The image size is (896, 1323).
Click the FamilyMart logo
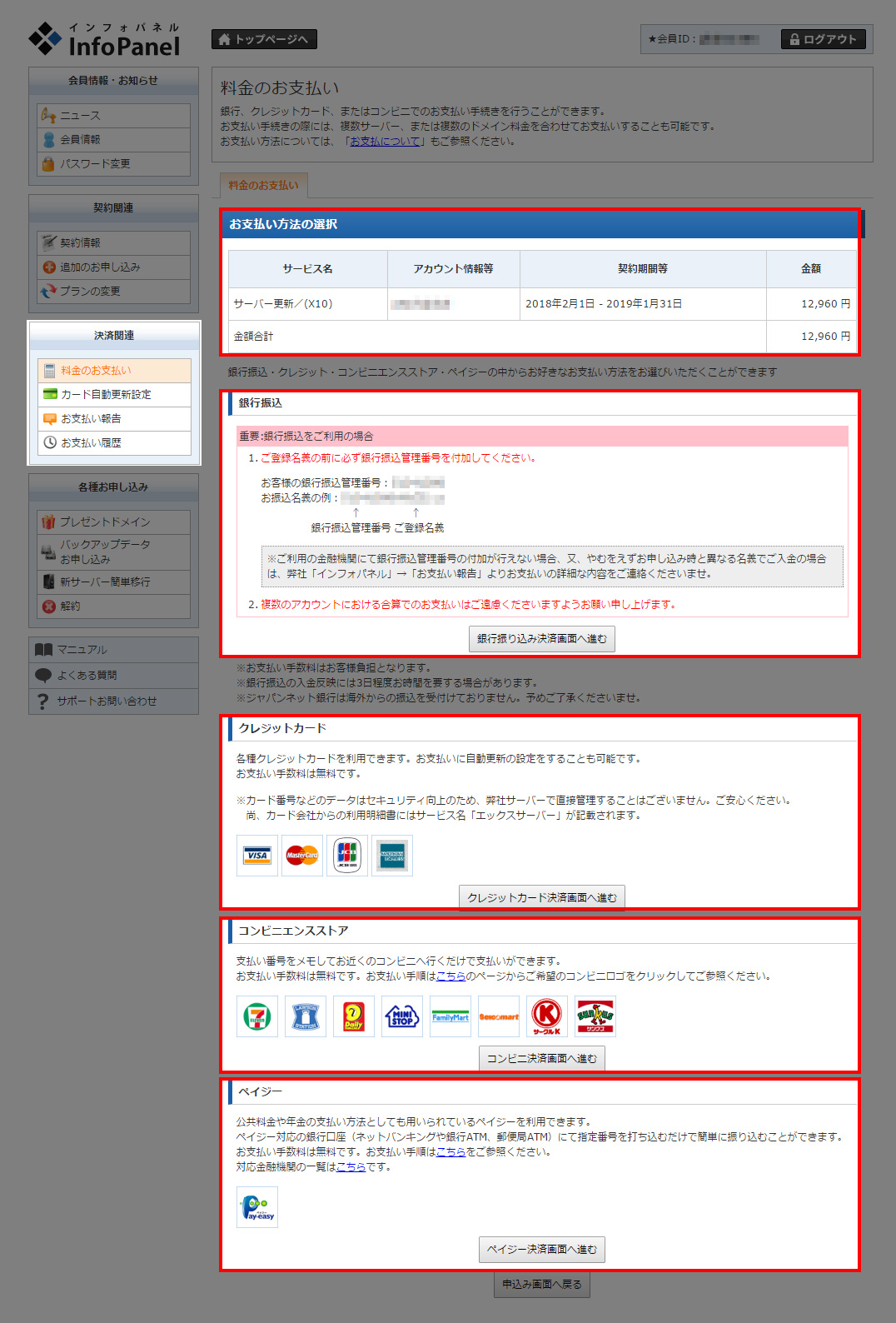click(450, 1016)
